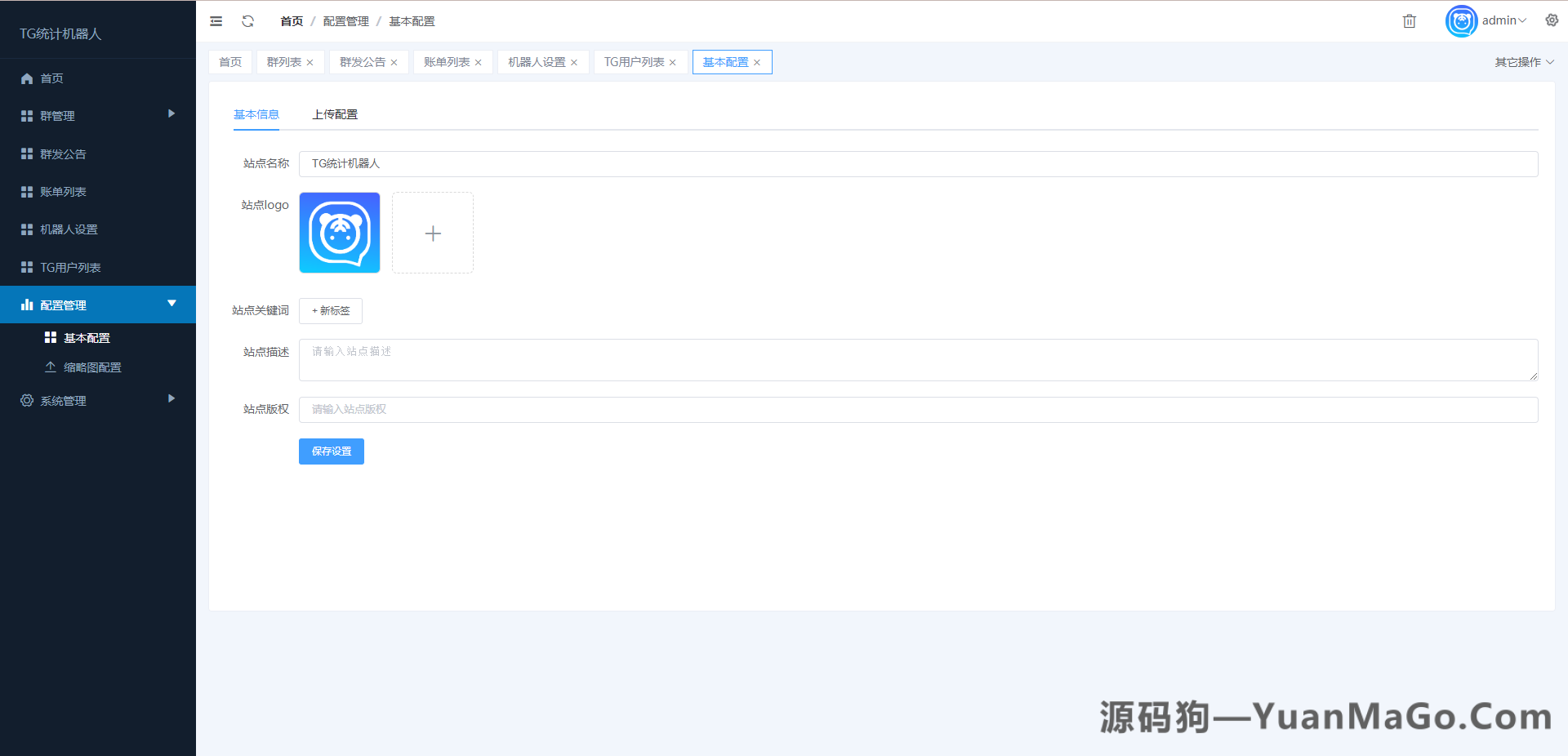
Task: Collapse the 配置管理 sidebar section
Action: pos(63,305)
